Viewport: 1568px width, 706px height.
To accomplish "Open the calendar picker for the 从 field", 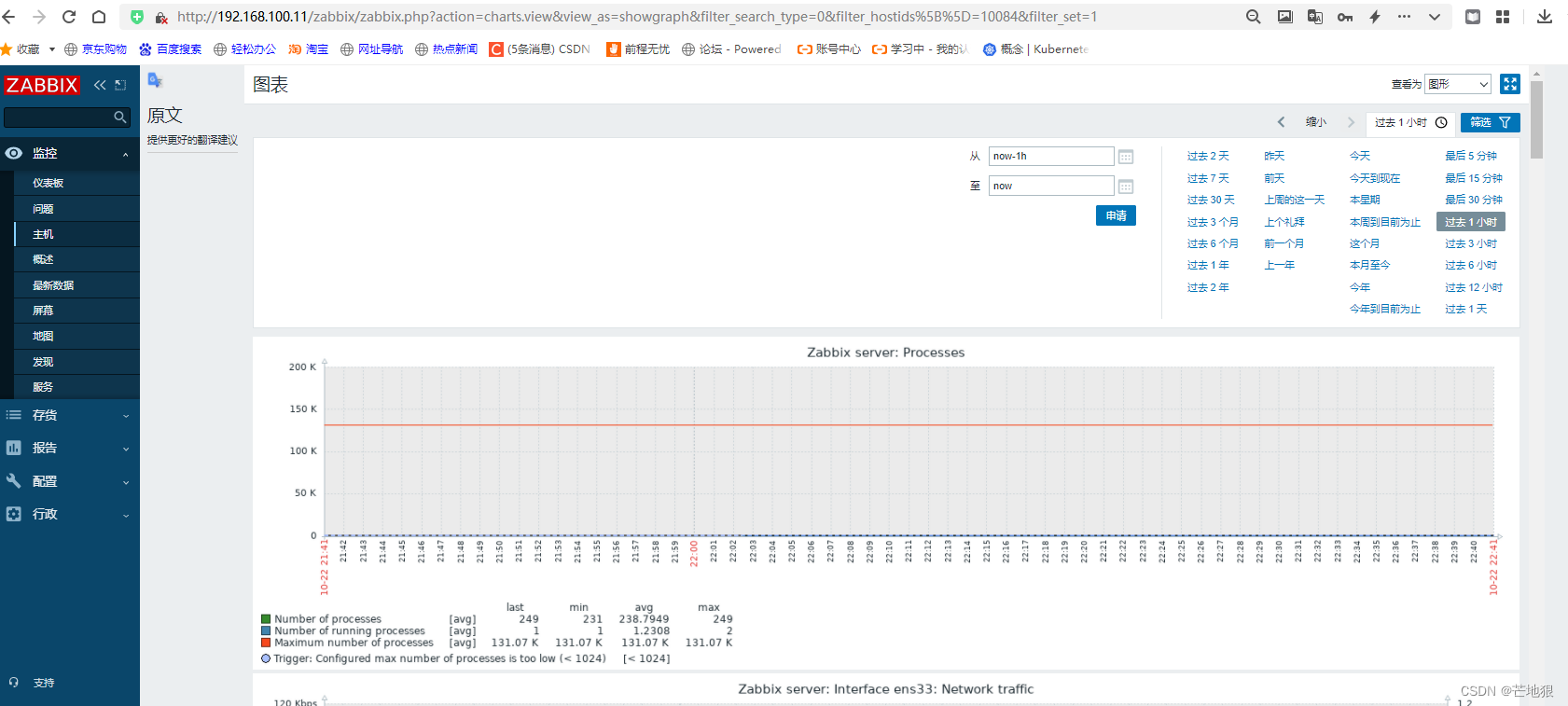I will coord(1126,157).
